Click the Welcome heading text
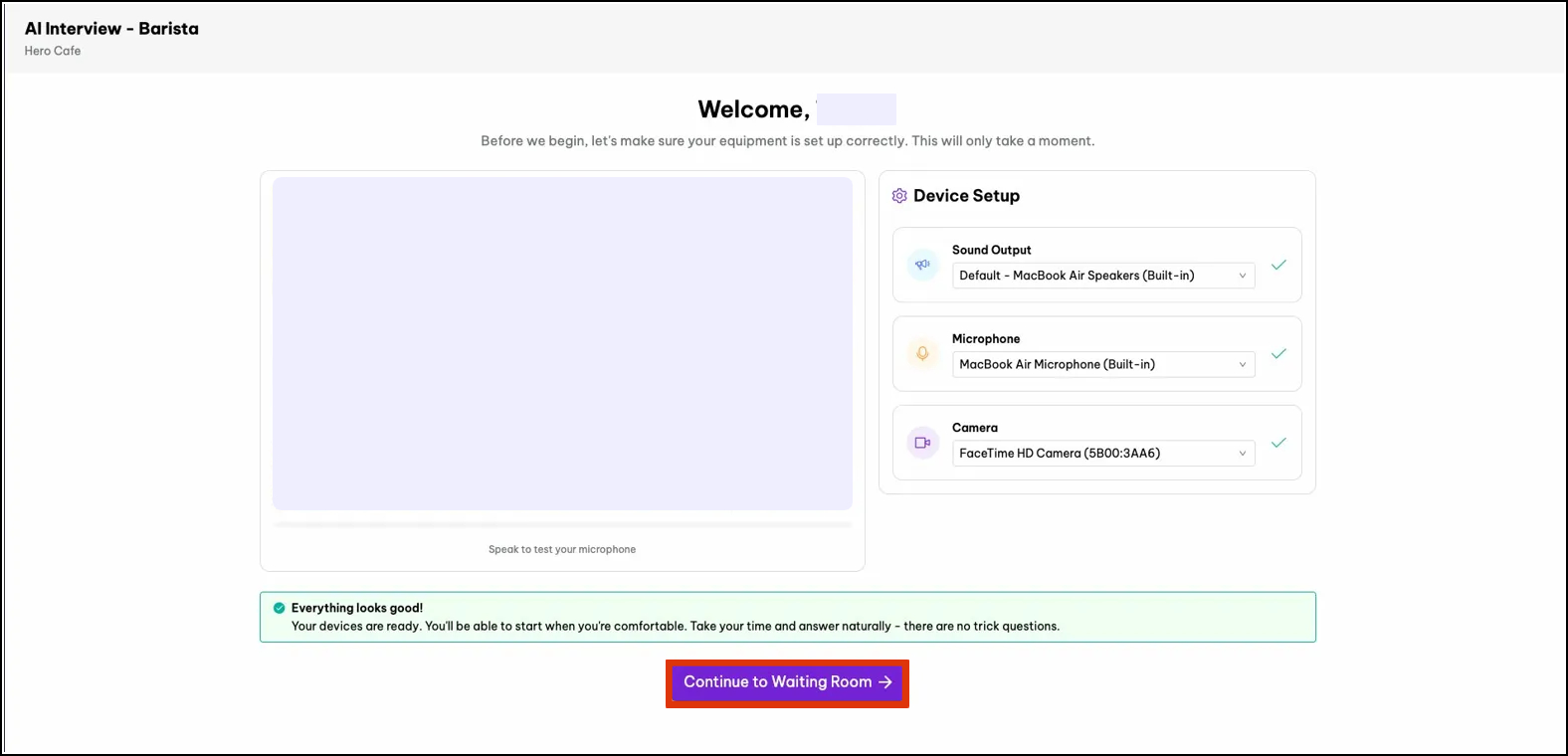 pos(753,109)
